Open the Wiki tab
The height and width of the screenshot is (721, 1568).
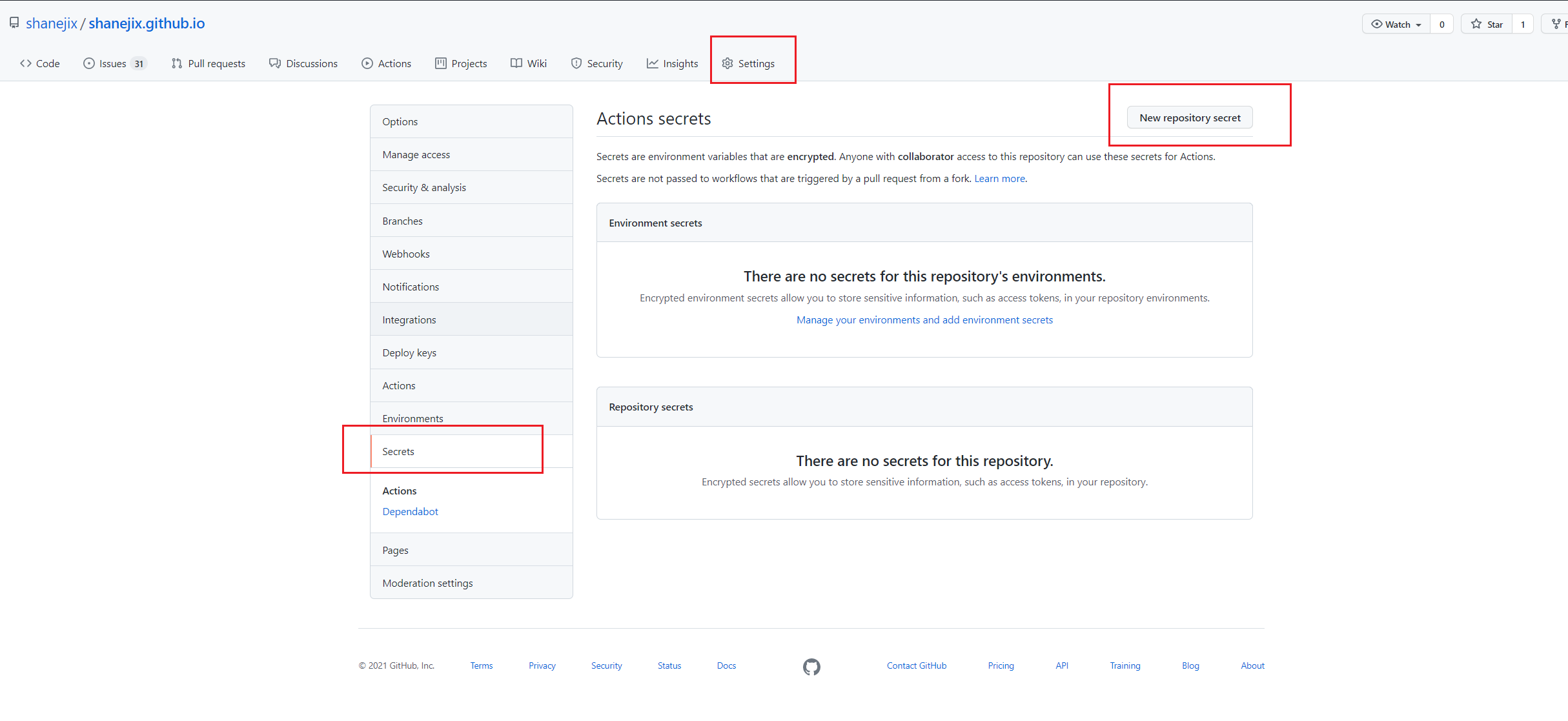pos(529,63)
